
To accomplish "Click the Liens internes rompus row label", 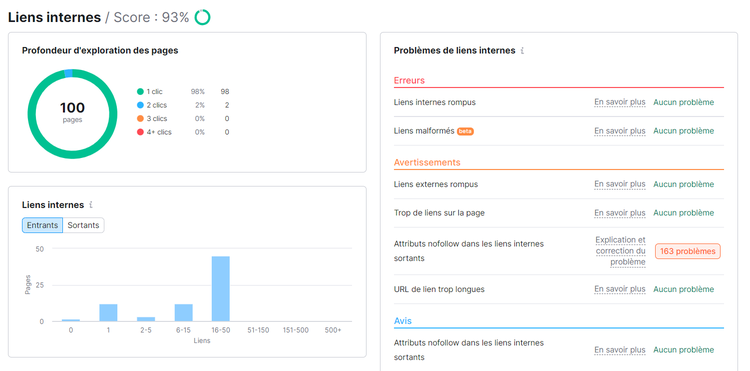I will tap(435, 102).
